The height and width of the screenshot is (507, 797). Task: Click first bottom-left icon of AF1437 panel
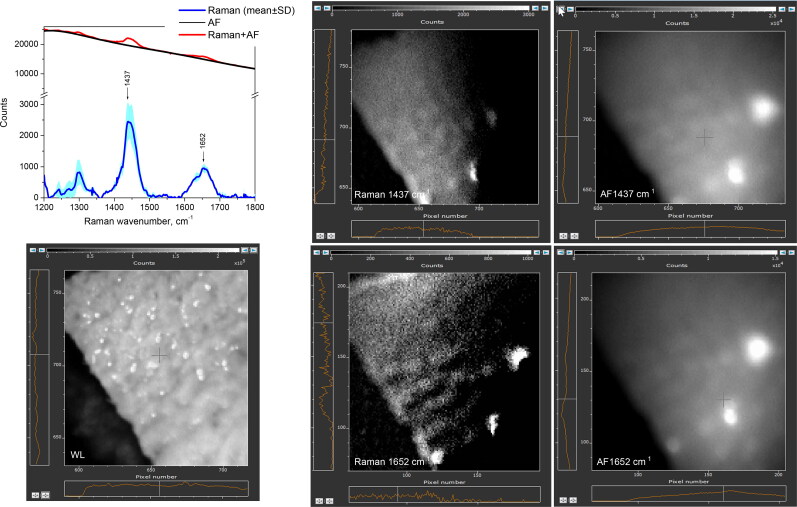563,236
